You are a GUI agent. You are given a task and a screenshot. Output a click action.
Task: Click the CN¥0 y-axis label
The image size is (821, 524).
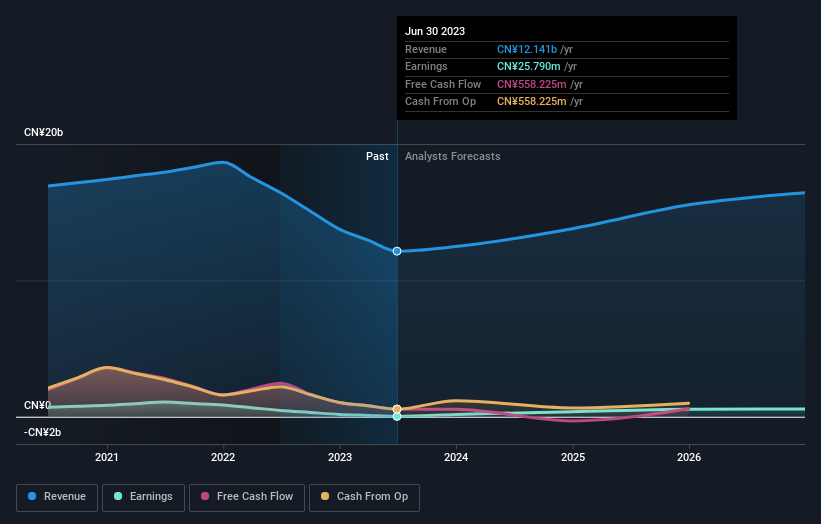pyautogui.click(x=38, y=406)
